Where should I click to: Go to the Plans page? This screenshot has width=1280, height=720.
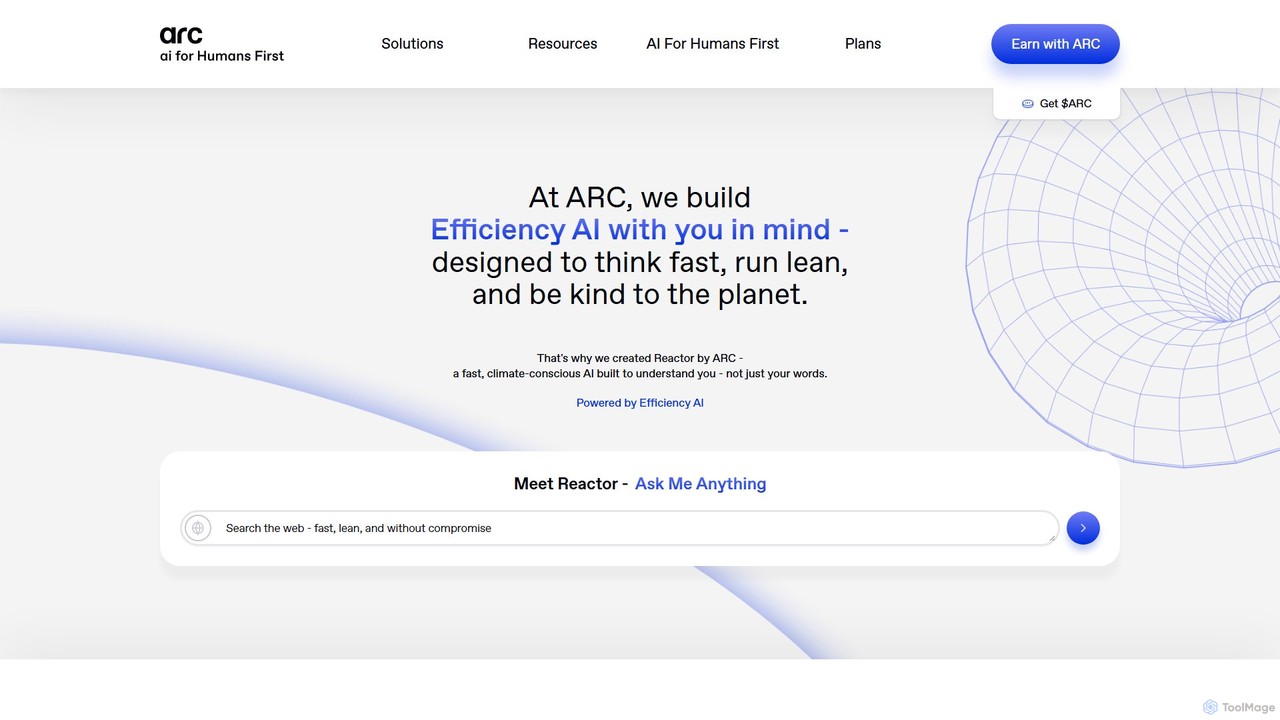863,44
